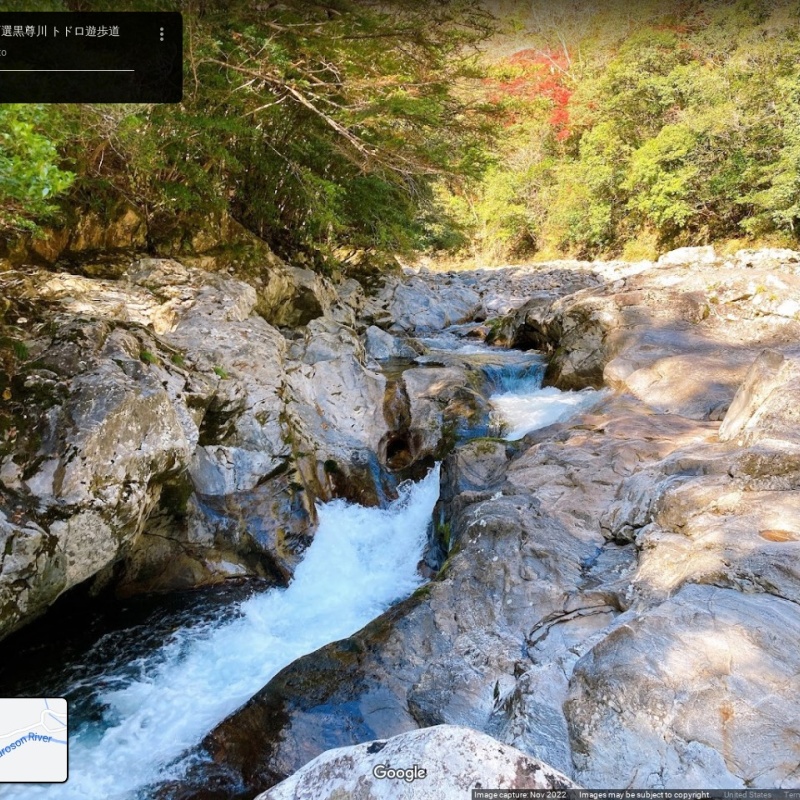
Task: Expand the Kuroson River minimap thumbnail
Action: [32, 740]
